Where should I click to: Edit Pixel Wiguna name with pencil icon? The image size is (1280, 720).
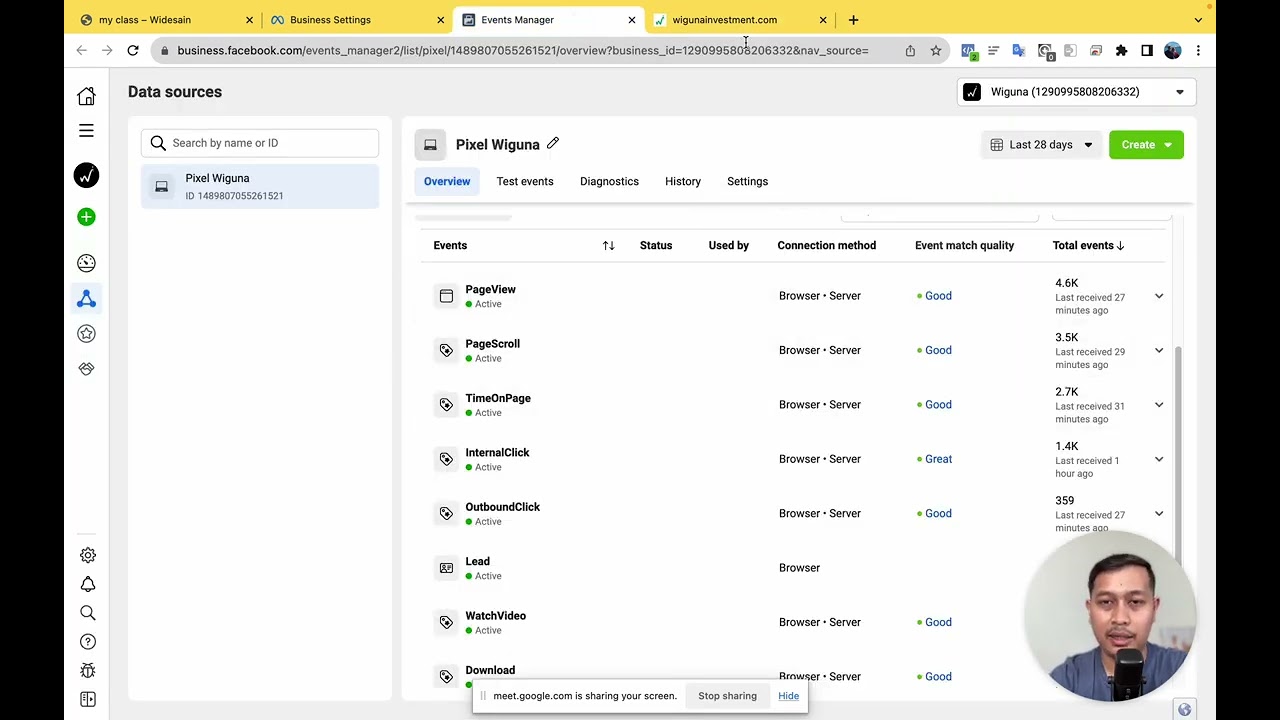553,144
